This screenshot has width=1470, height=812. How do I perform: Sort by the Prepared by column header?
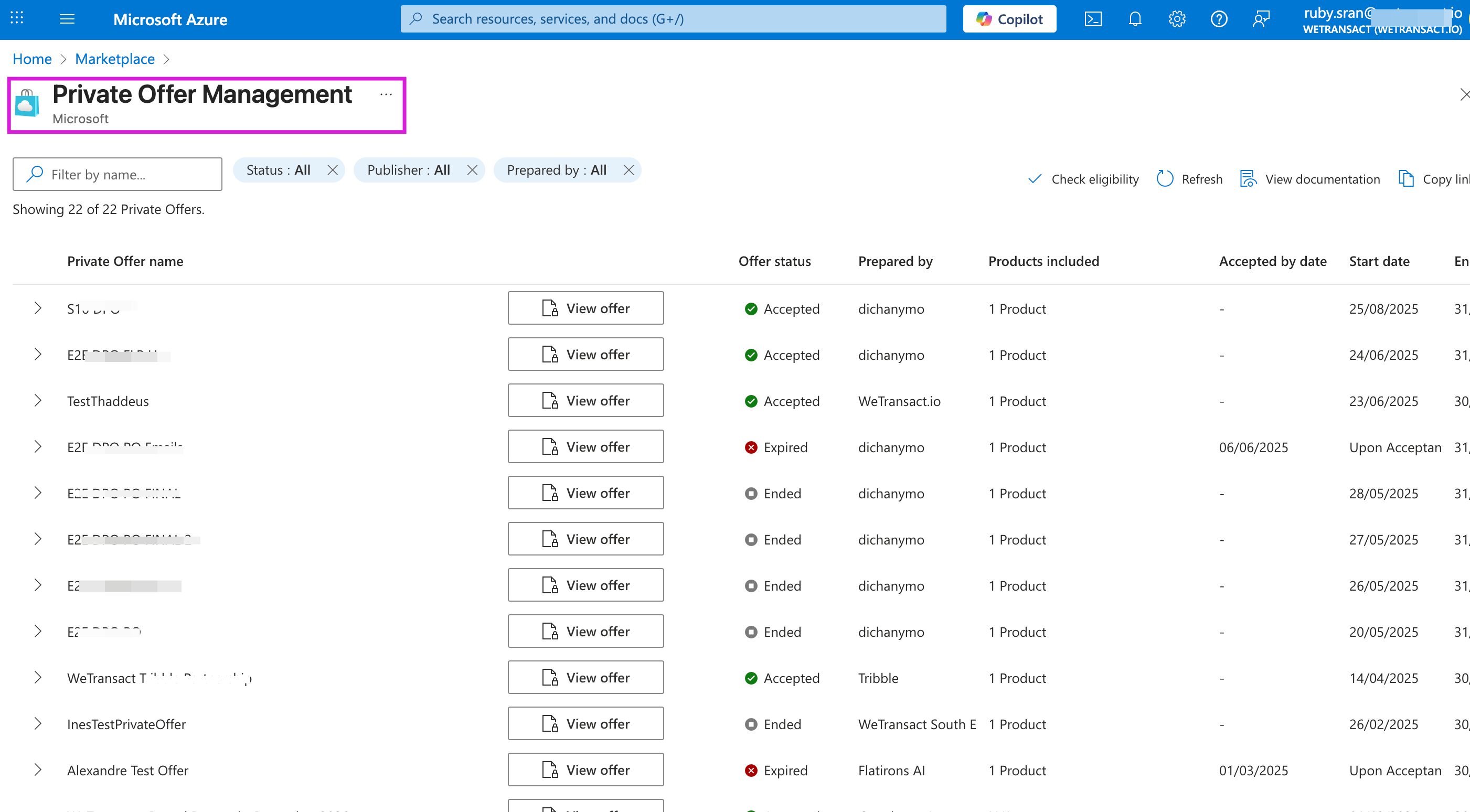[x=896, y=261]
